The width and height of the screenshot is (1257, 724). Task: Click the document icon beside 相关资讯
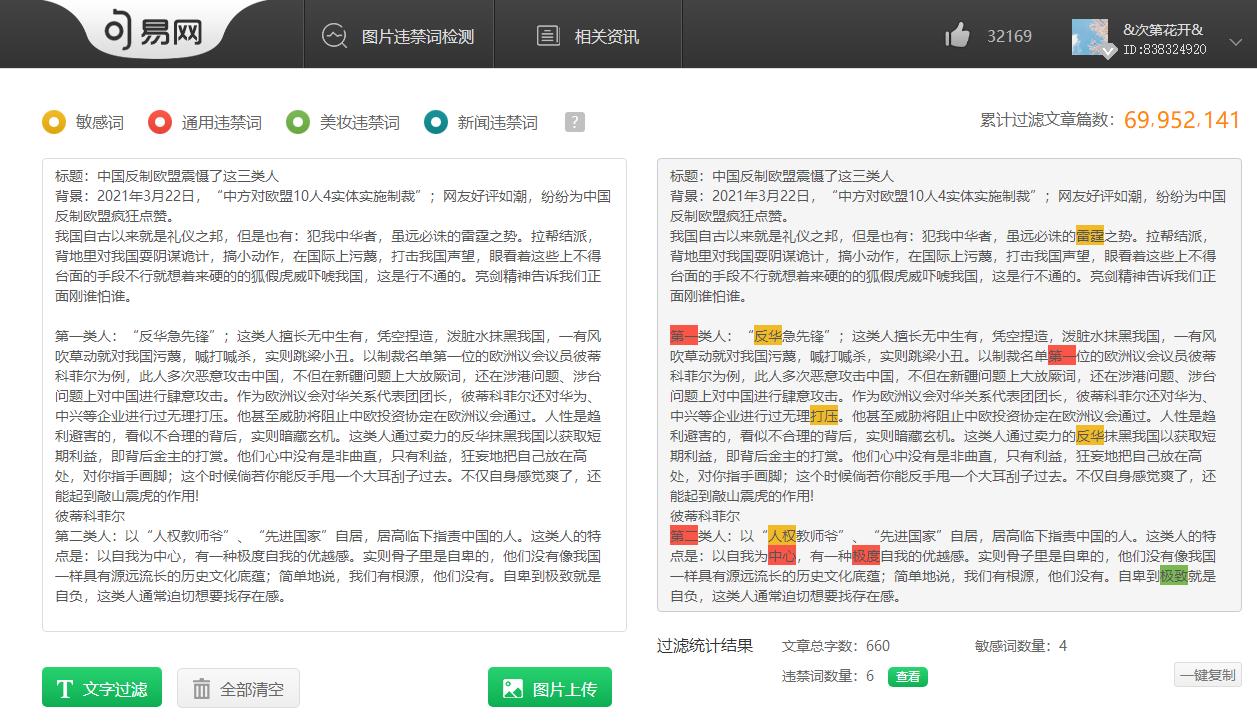pyautogui.click(x=547, y=34)
